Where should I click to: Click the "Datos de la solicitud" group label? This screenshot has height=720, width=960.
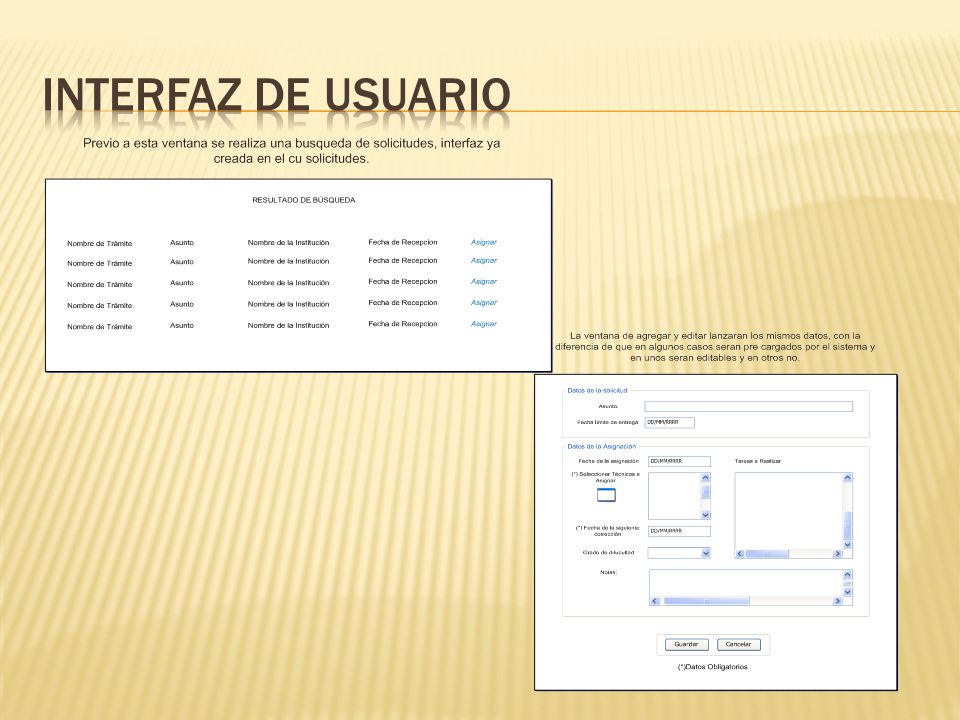[x=598, y=391]
